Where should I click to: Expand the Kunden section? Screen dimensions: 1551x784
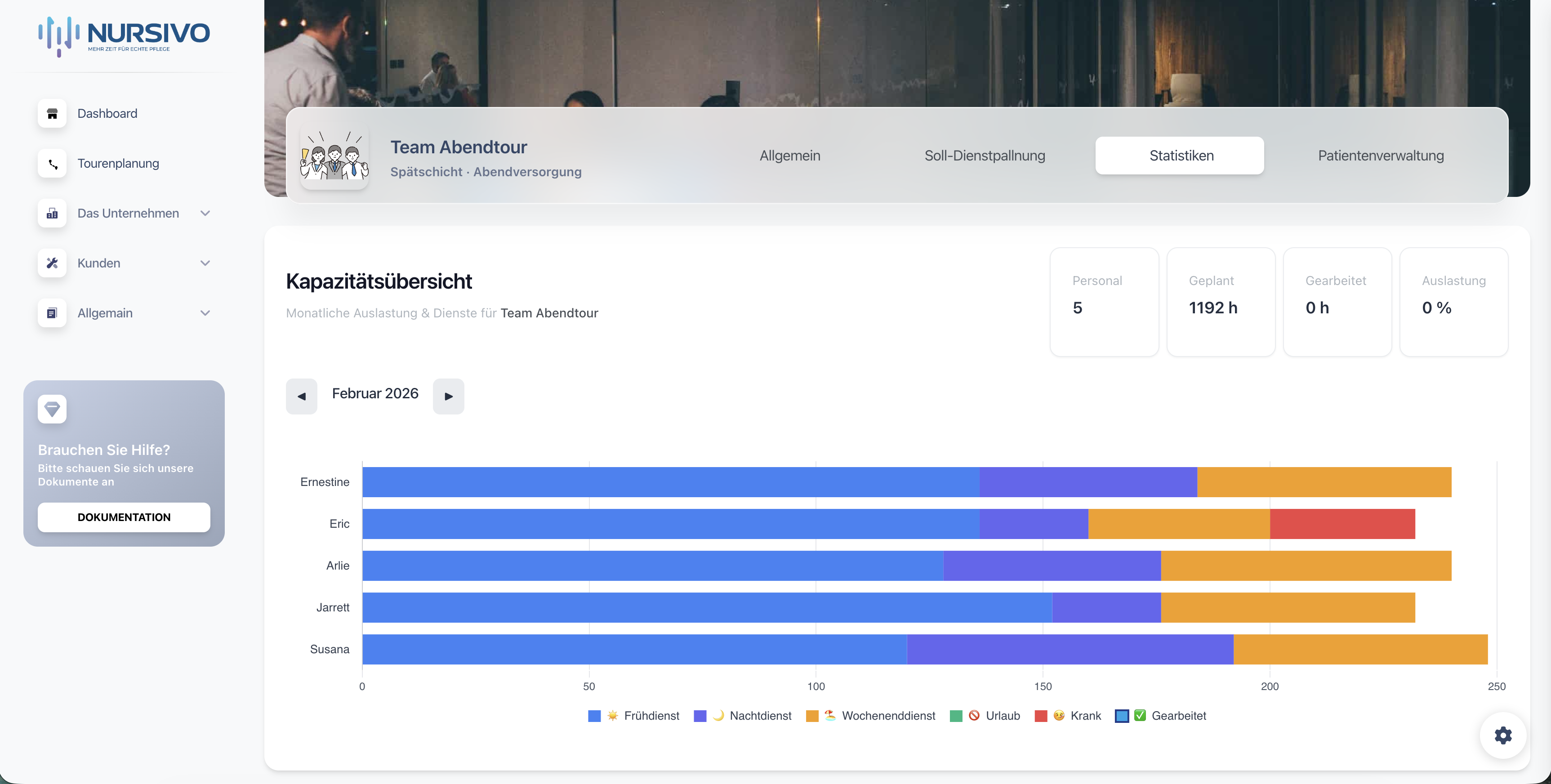click(205, 263)
